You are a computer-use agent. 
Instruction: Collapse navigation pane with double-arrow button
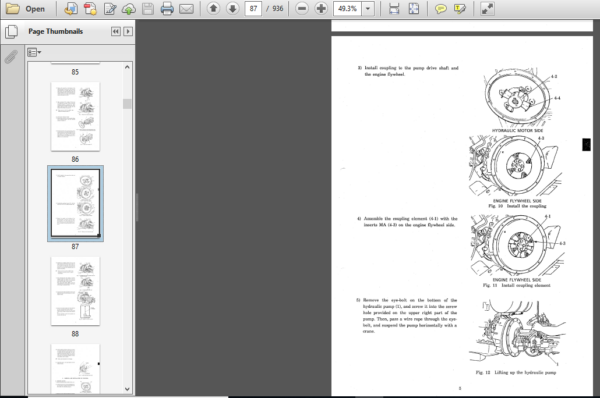pos(116,31)
